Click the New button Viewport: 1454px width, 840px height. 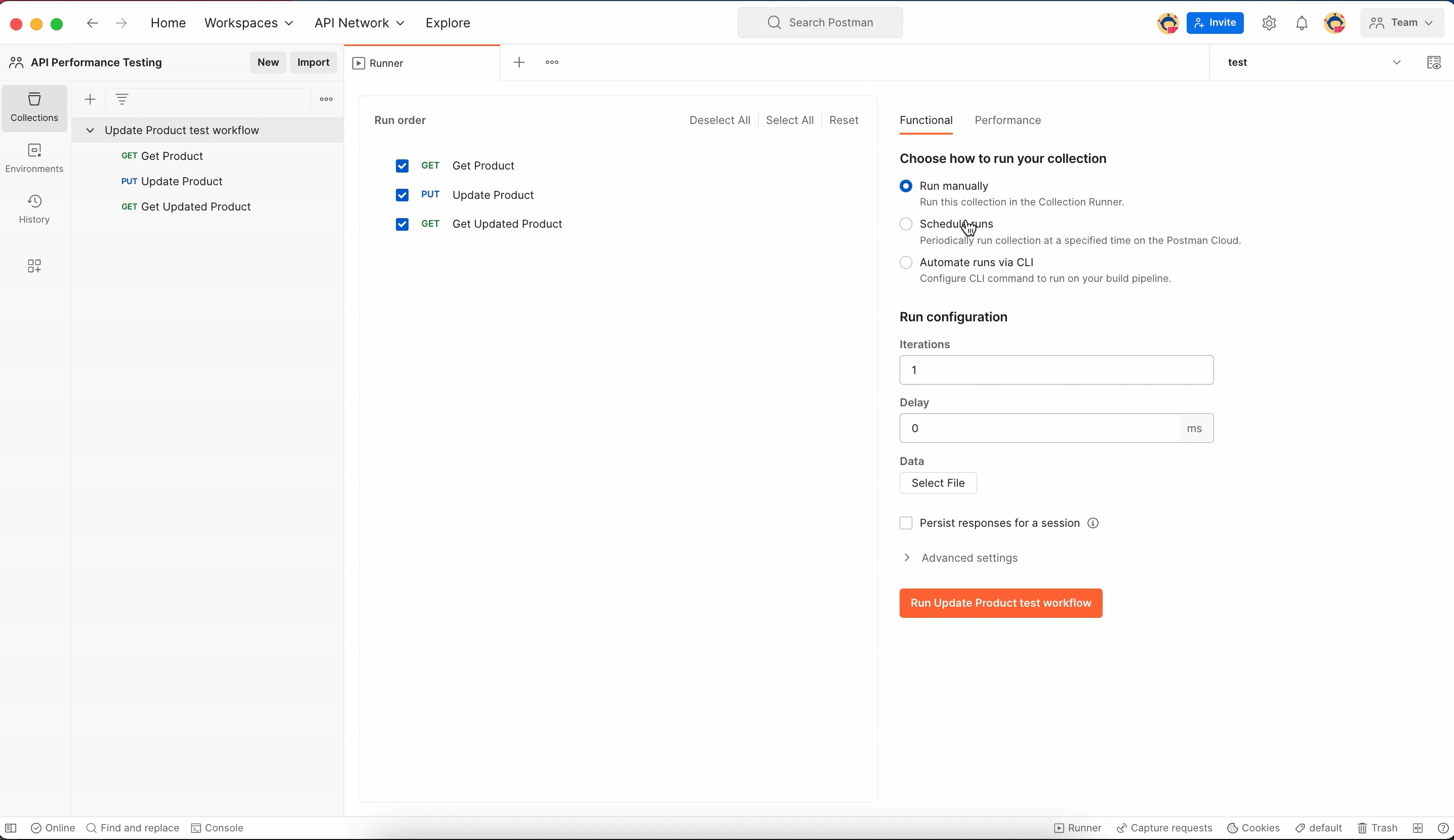[268, 62]
